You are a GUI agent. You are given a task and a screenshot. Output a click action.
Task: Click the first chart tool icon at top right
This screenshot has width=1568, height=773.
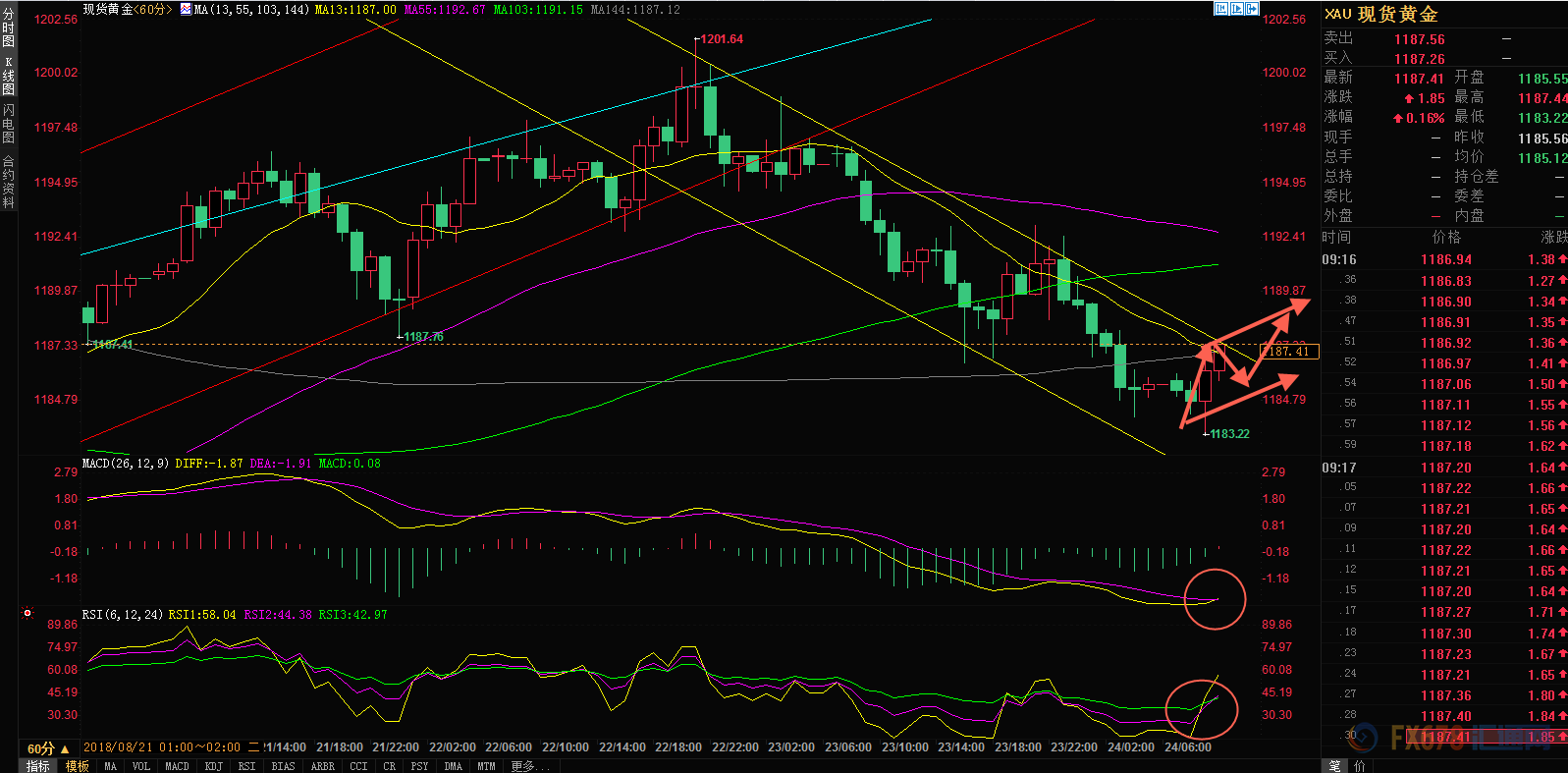[x=1221, y=9]
